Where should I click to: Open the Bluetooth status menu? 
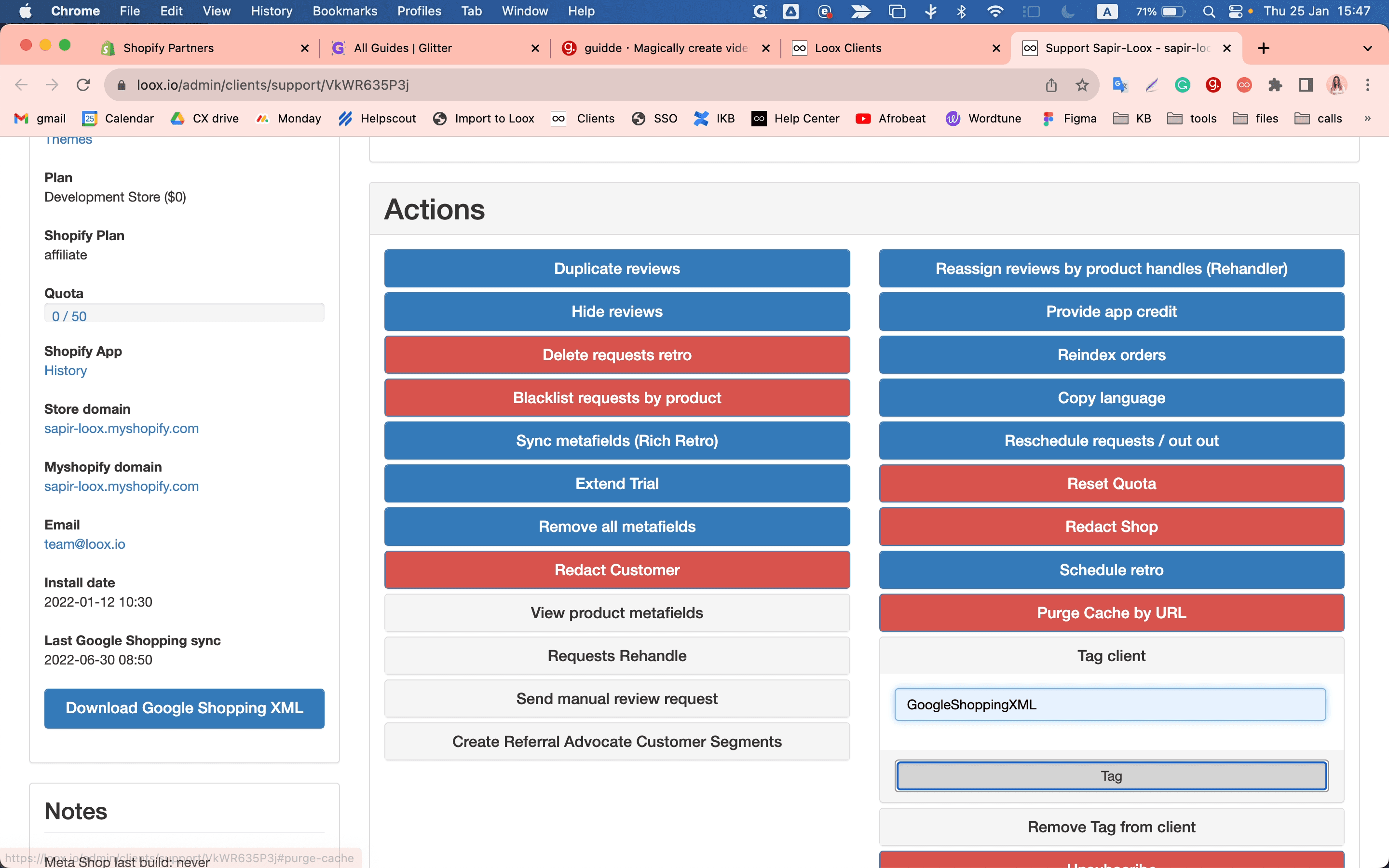961,12
